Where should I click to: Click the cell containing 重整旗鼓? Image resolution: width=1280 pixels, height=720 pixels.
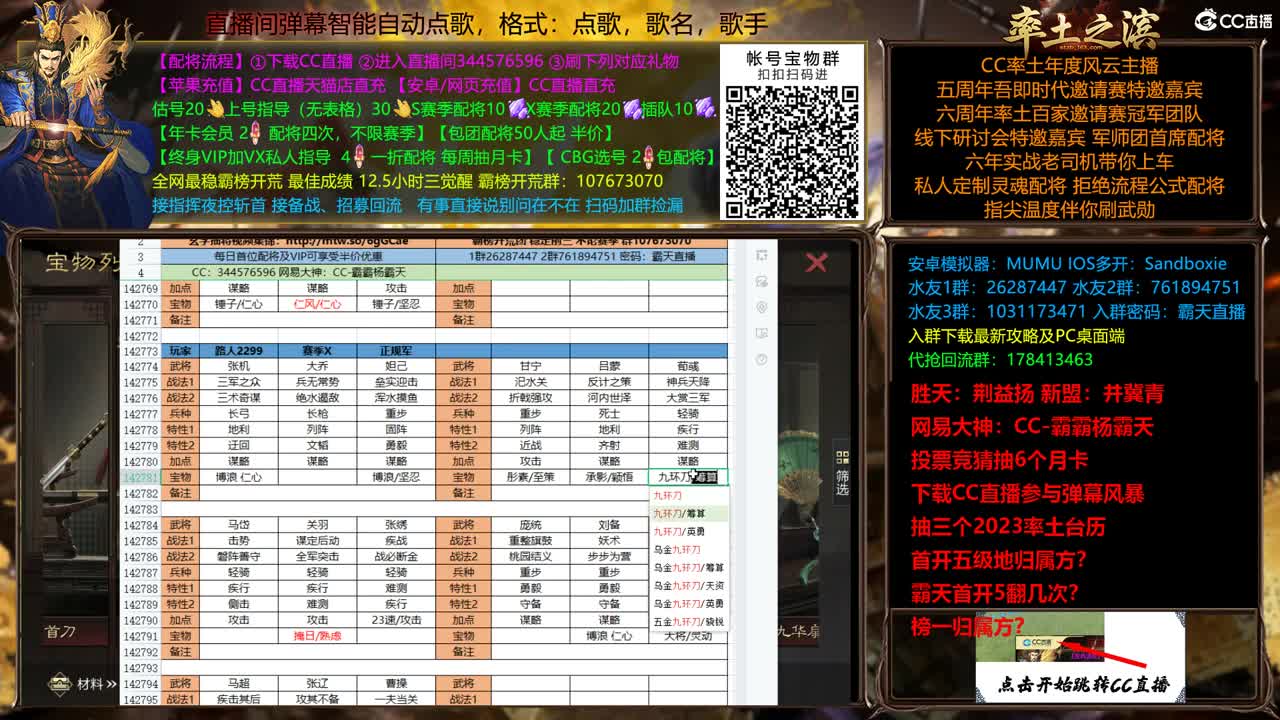(530, 541)
